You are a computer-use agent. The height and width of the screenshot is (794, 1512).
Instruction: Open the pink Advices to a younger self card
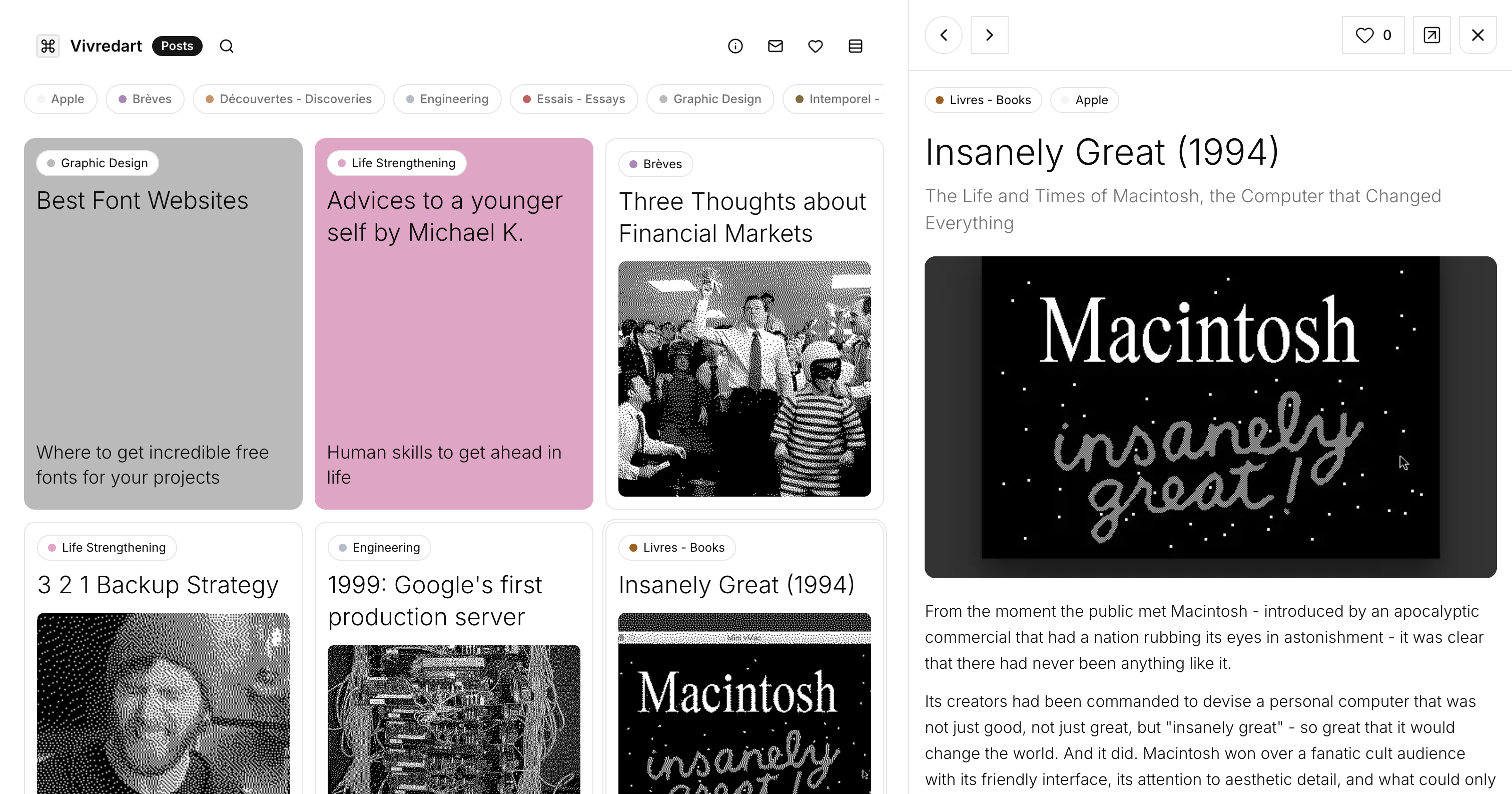(454, 323)
